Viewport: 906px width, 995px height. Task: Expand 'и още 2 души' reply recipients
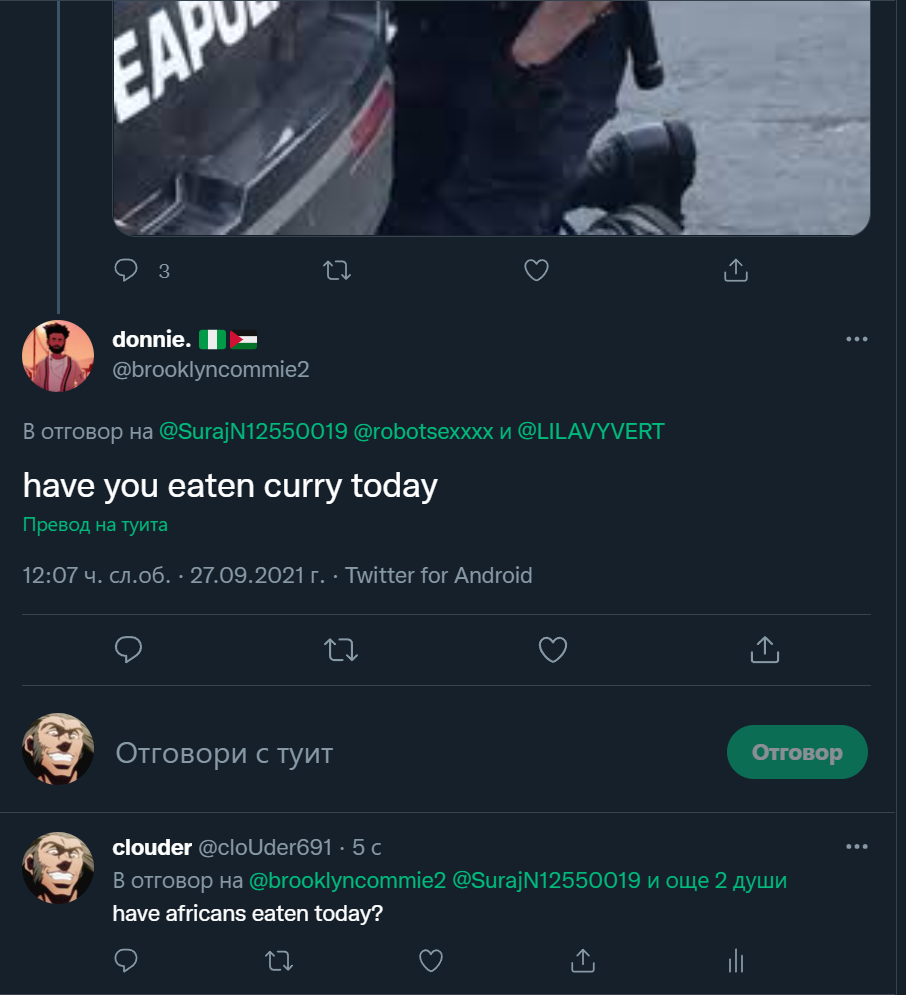point(717,881)
